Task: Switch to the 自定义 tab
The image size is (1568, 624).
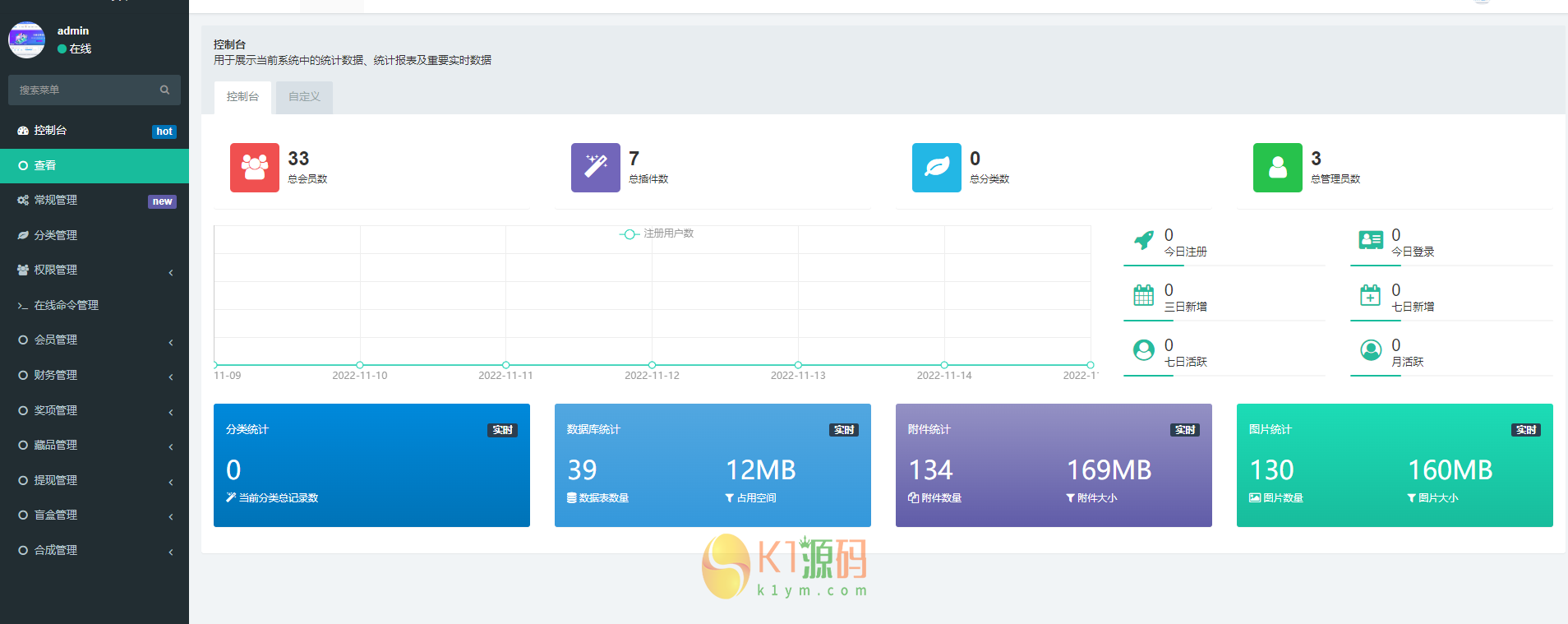Action: [x=304, y=97]
